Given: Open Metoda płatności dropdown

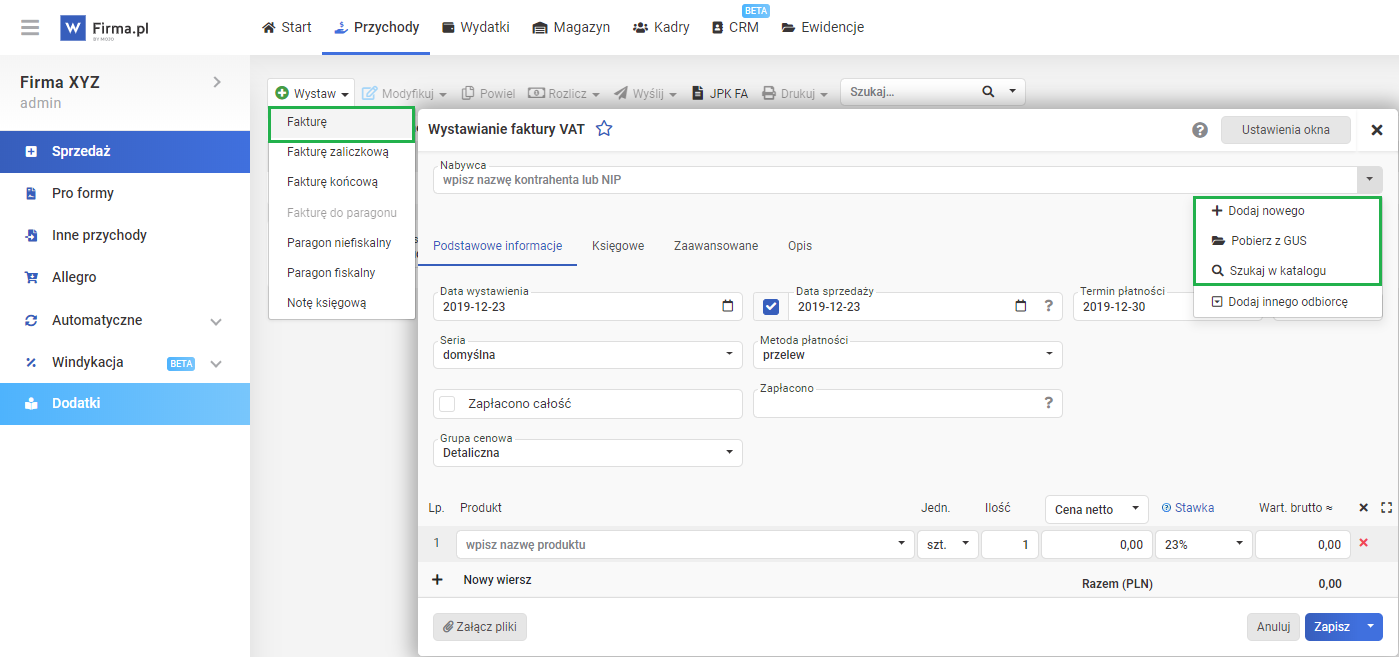Looking at the screenshot, I should 908,353.
